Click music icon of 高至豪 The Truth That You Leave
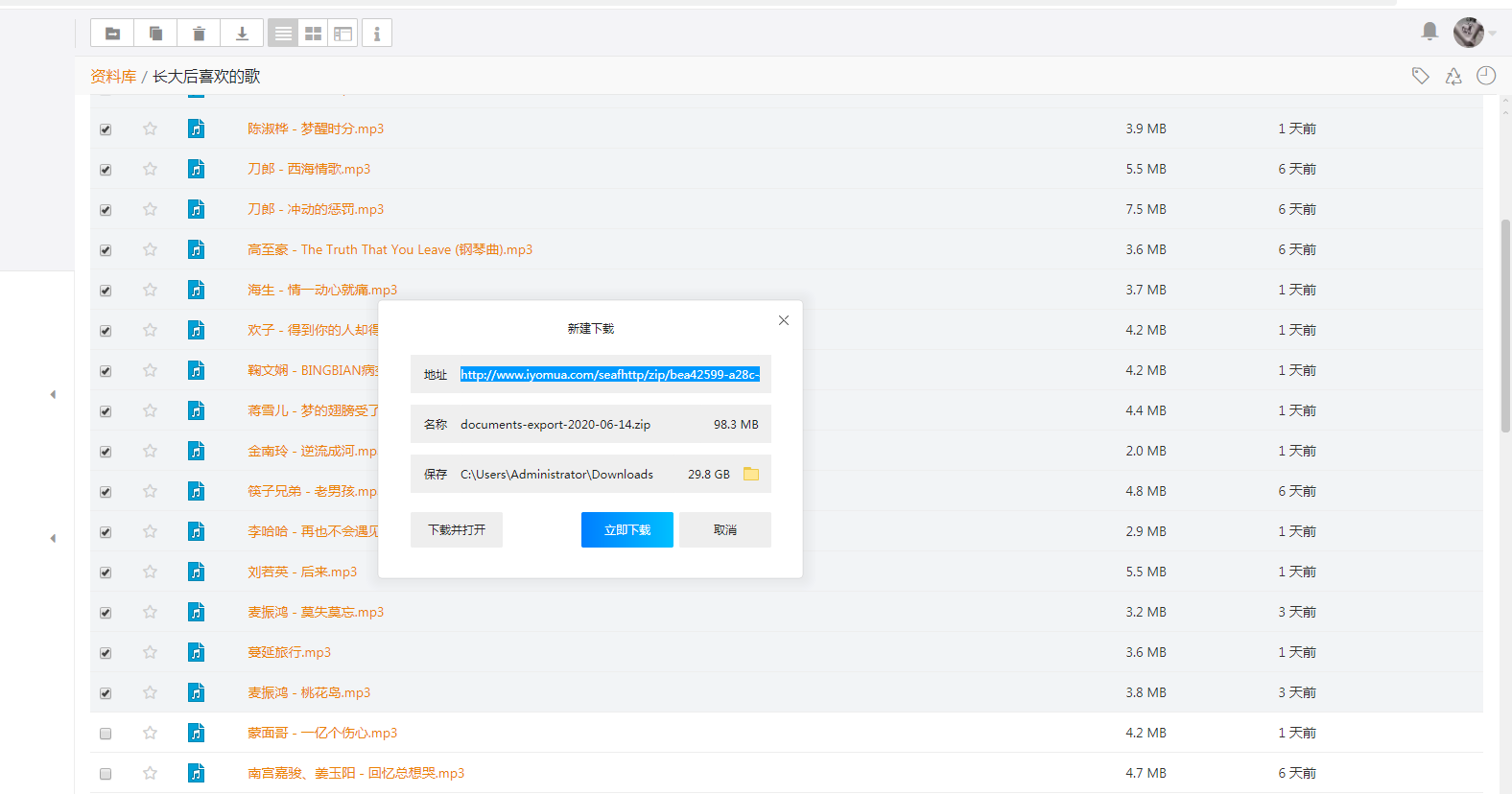Screen dimensions: 1512x794 pos(197,249)
